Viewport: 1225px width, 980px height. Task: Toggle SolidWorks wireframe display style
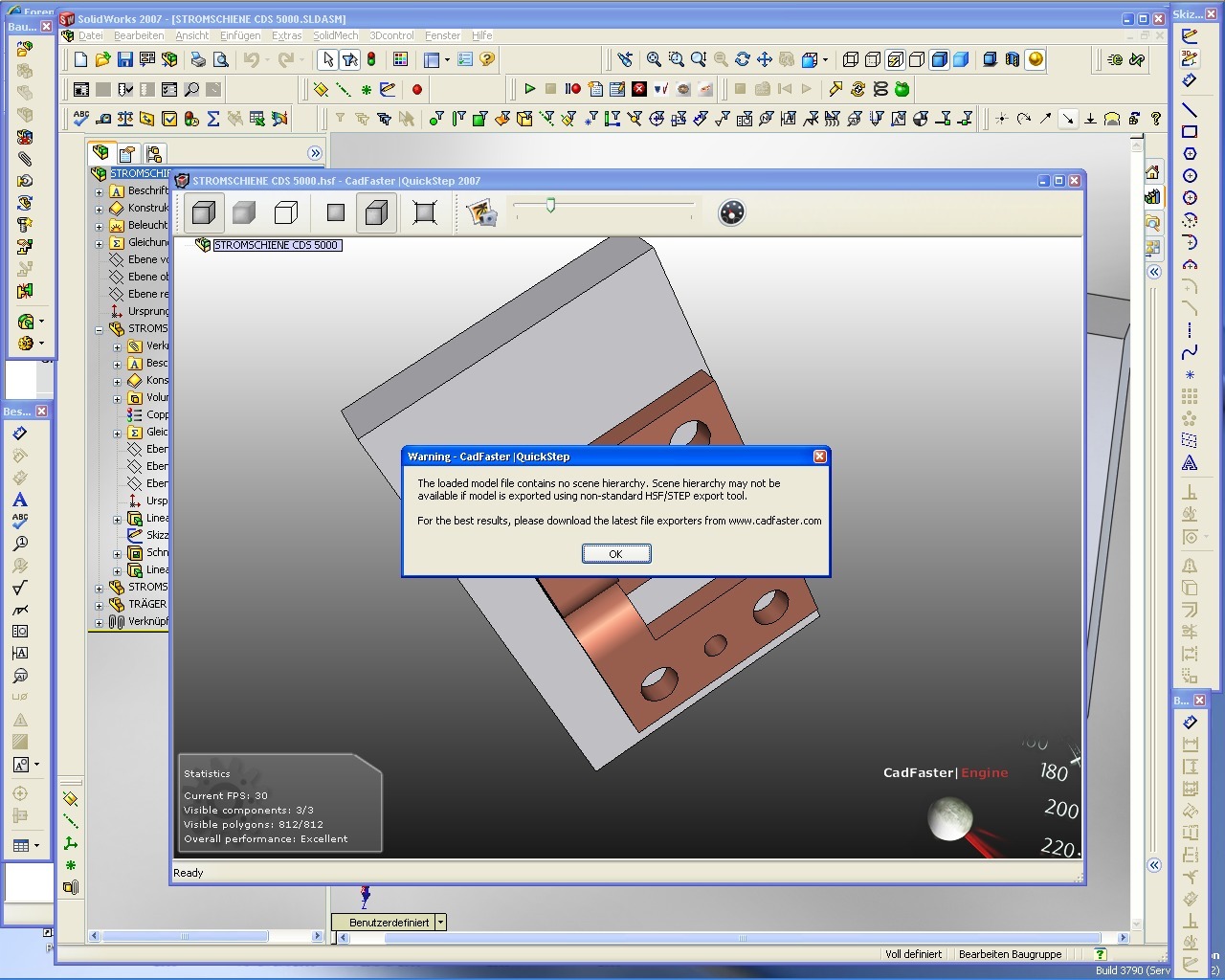click(850, 59)
